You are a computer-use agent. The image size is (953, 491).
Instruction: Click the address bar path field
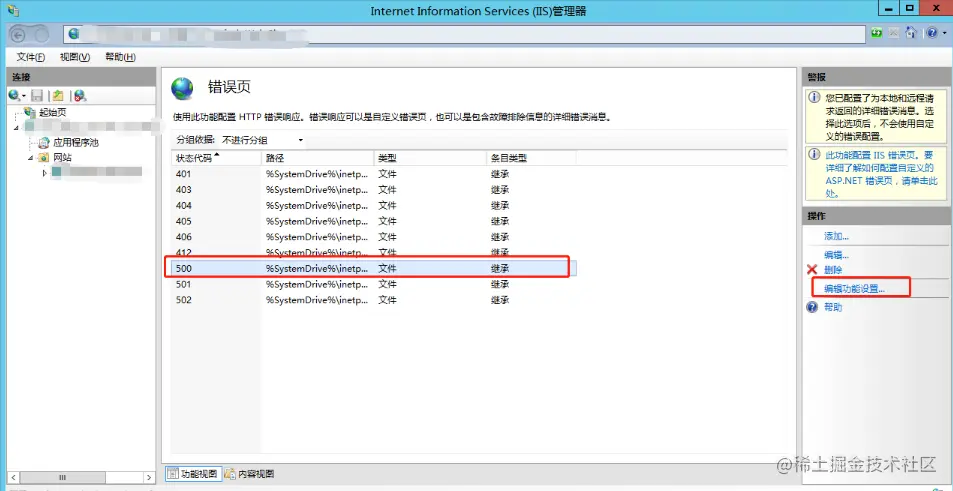(x=465, y=34)
